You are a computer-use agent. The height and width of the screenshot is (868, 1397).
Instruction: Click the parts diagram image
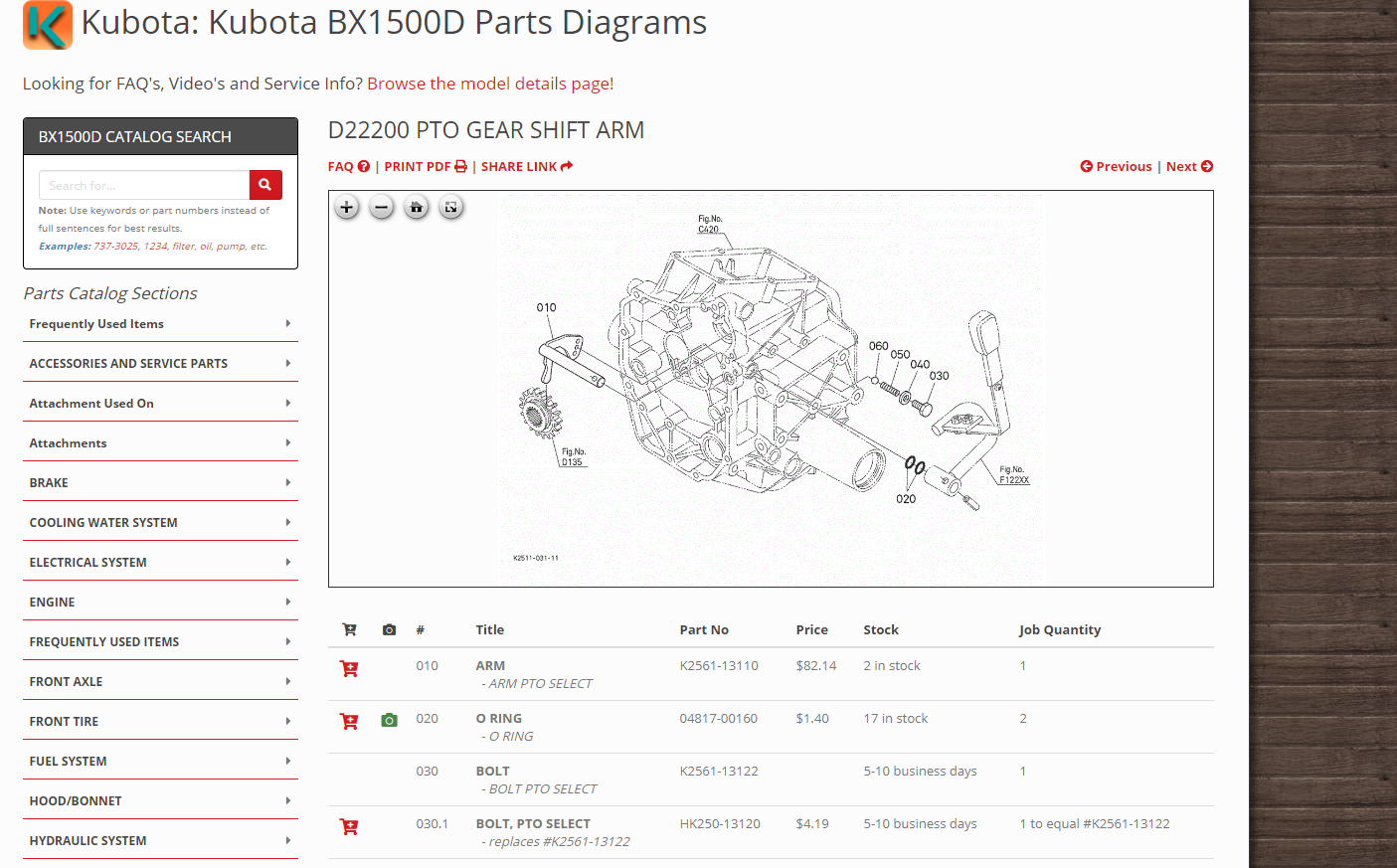[x=771, y=389]
